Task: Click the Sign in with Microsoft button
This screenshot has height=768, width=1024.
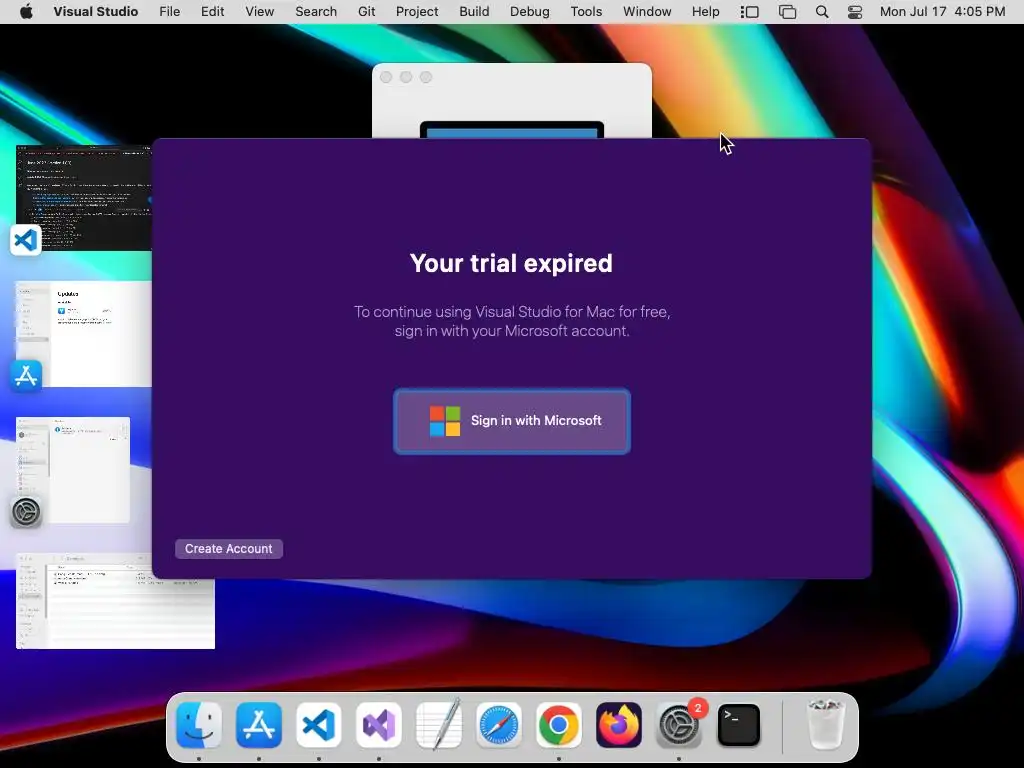Action: coord(512,421)
